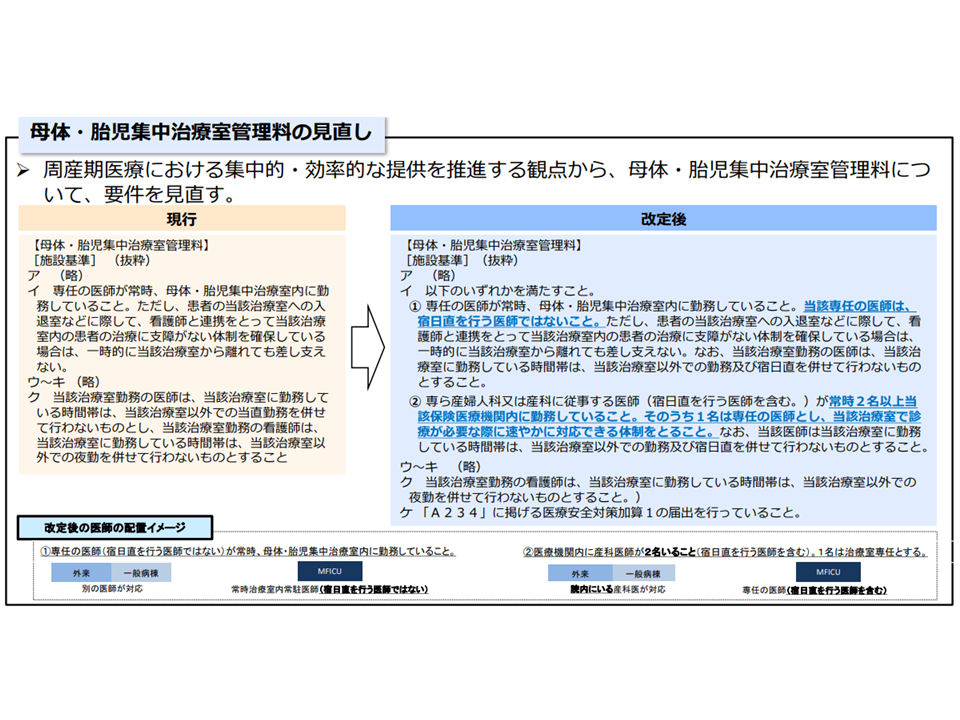960x720 pixels.
Task: Select the 改定後 blue header bar
Action: (663, 218)
